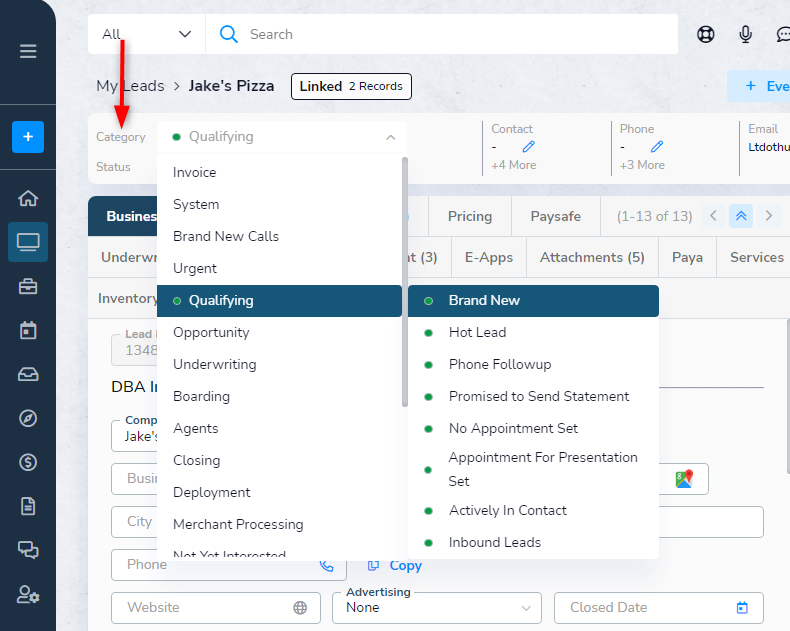Image resolution: width=790 pixels, height=631 pixels.
Task: Switch to the Pricing tab
Action: (470, 216)
